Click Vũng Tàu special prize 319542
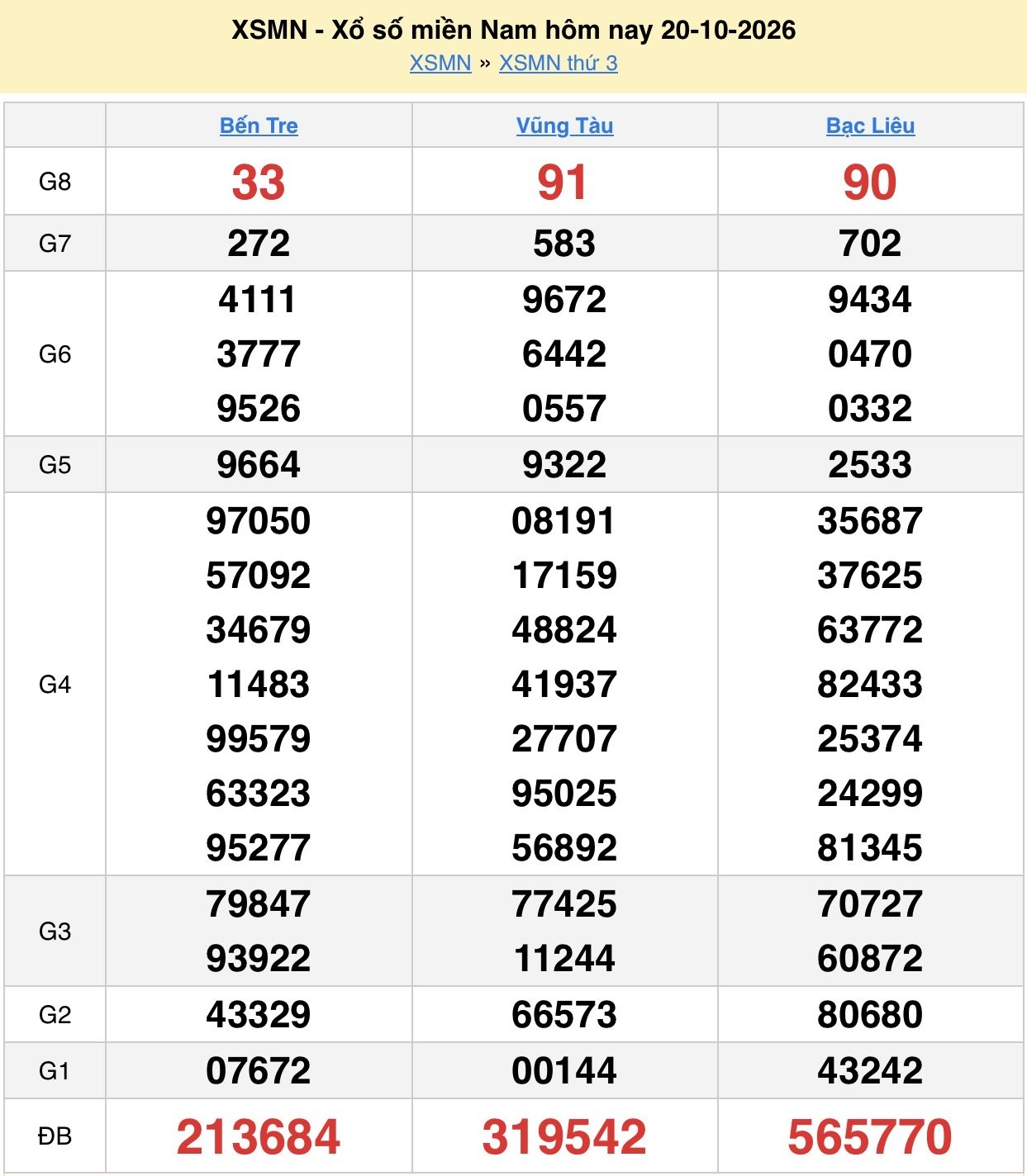Image resolution: width=1027 pixels, height=1176 pixels. [x=564, y=1136]
